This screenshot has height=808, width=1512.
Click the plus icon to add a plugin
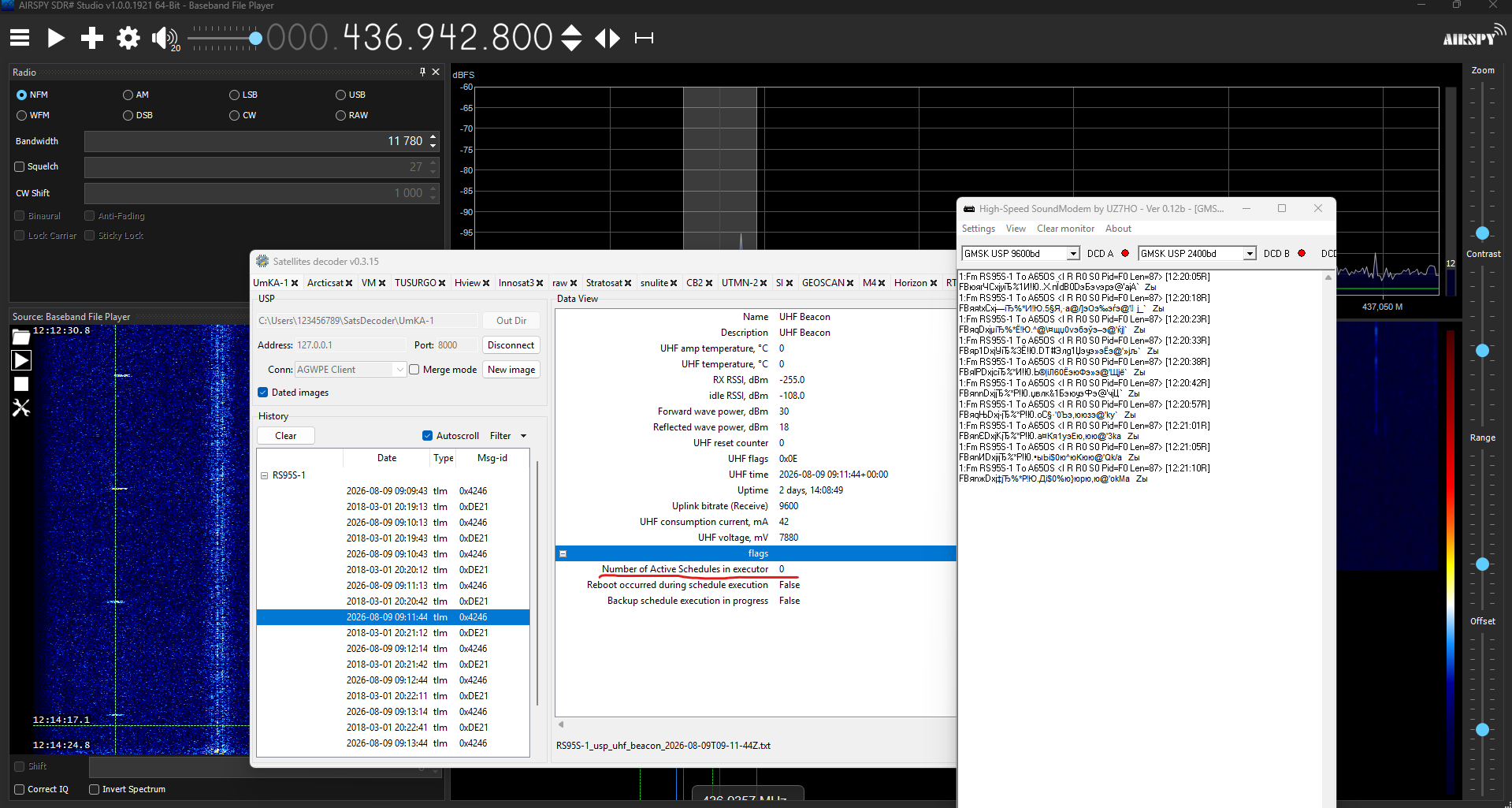click(x=92, y=38)
